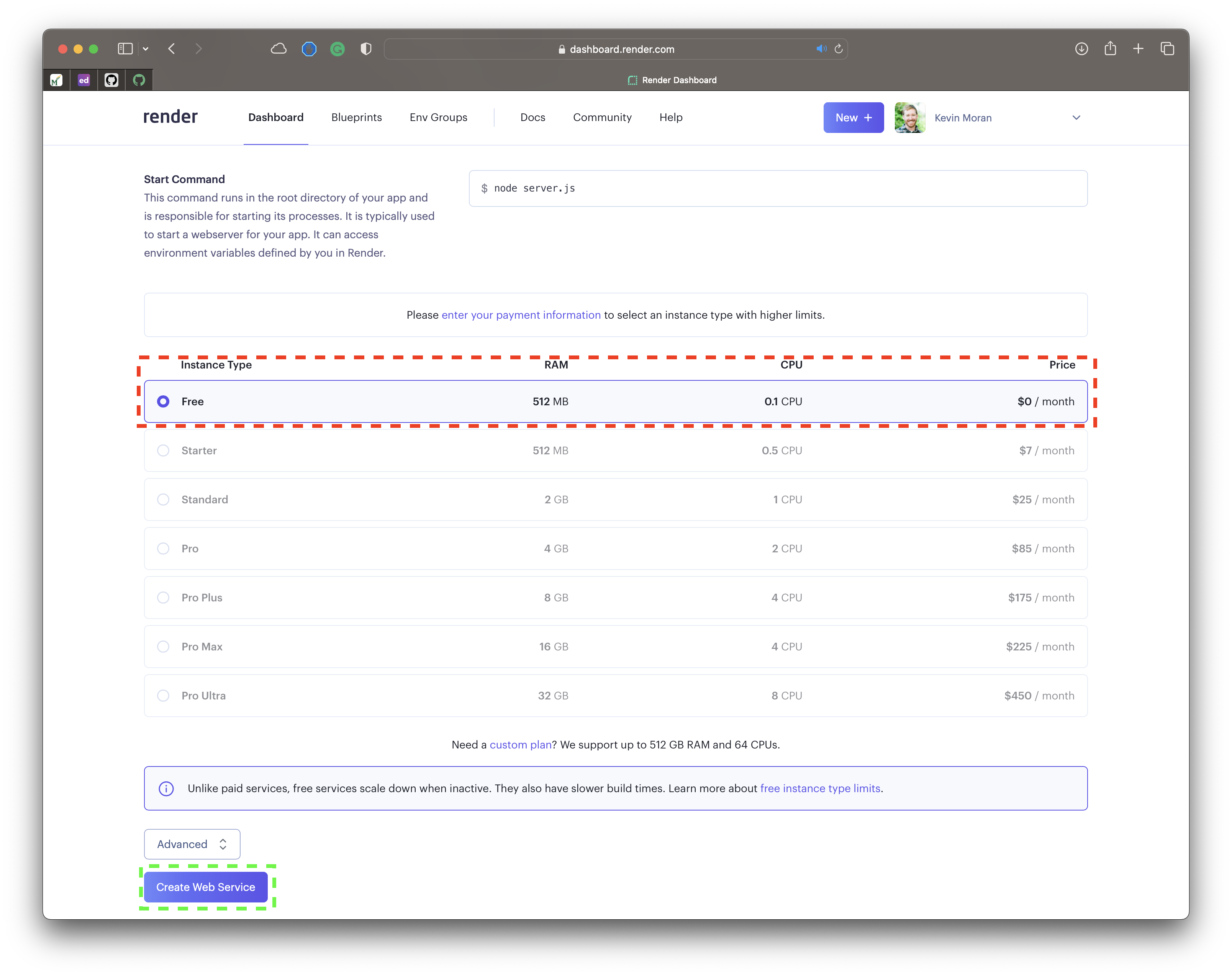
Task: Click the 2 GB RAM value for Standard
Action: pyautogui.click(x=556, y=500)
